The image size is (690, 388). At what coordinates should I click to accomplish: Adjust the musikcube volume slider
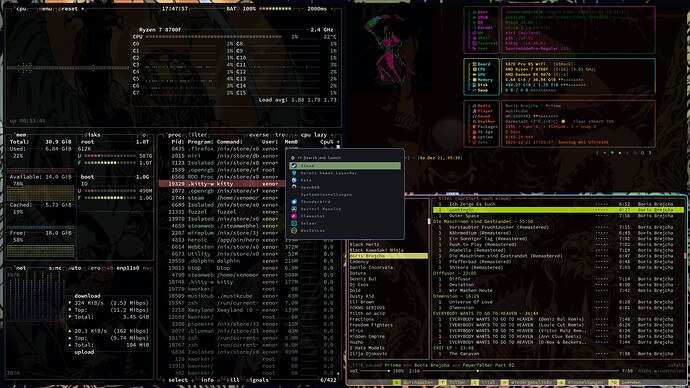[375, 371]
